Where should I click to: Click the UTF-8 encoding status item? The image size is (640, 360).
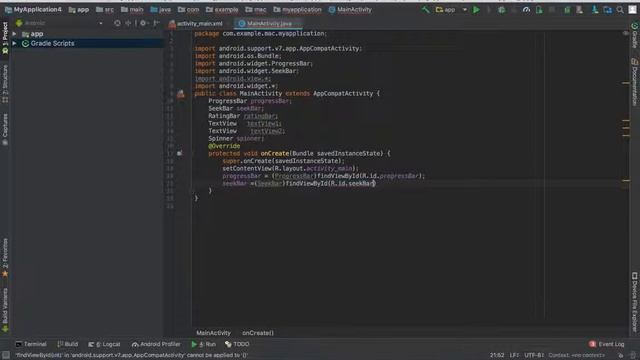pos(534,355)
